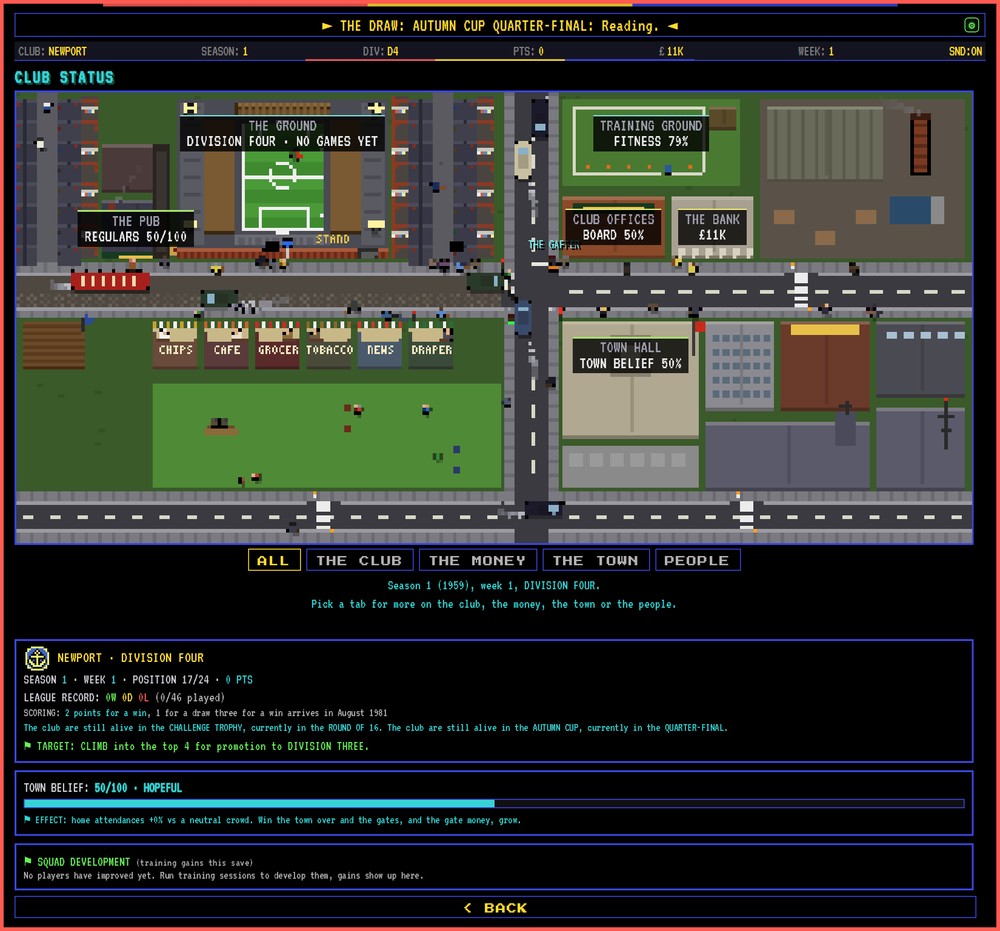This screenshot has height=931, width=1000.
Task: Click the CHIPS shop stall
Action: coord(175,345)
